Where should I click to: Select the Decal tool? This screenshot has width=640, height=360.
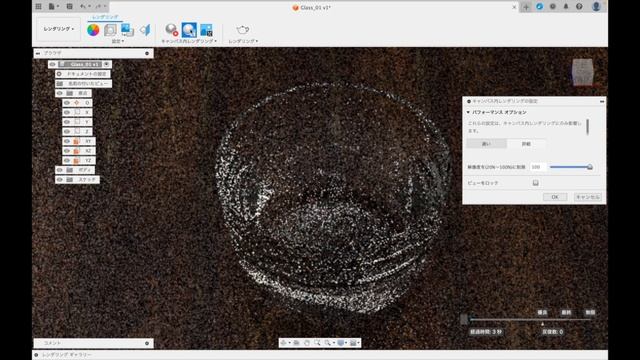[x=127, y=30]
